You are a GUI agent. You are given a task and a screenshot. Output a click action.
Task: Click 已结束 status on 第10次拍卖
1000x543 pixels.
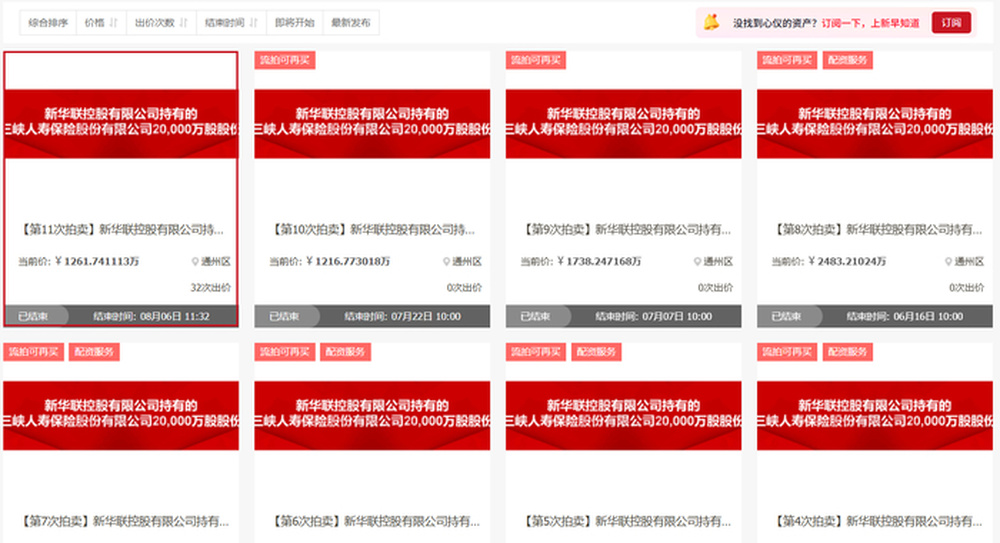coord(284,316)
